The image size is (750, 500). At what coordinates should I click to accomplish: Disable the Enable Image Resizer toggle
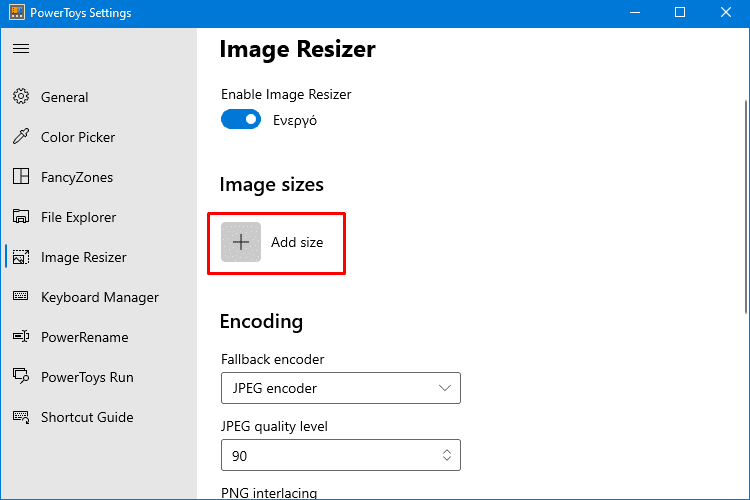click(241, 120)
